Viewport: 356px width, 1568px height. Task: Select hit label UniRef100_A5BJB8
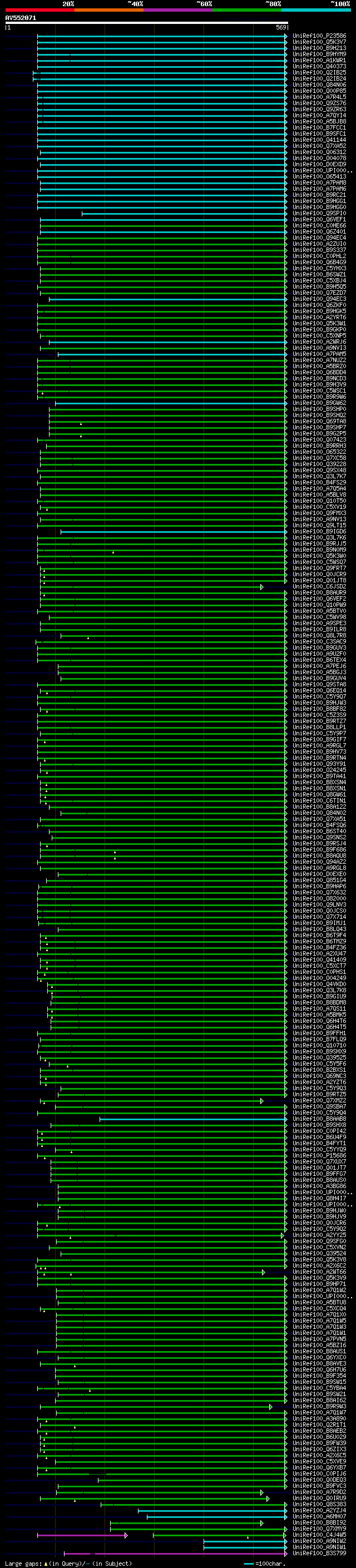click(x=319, y=121)
